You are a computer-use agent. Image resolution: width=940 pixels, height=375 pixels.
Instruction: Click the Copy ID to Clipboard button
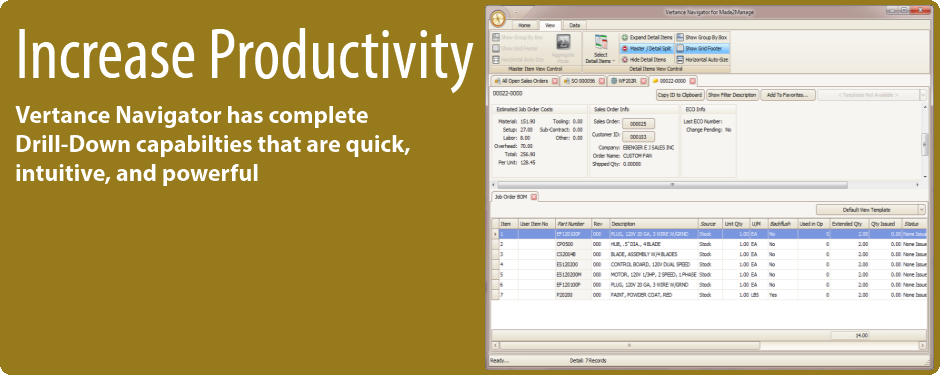tap(680, 95)
